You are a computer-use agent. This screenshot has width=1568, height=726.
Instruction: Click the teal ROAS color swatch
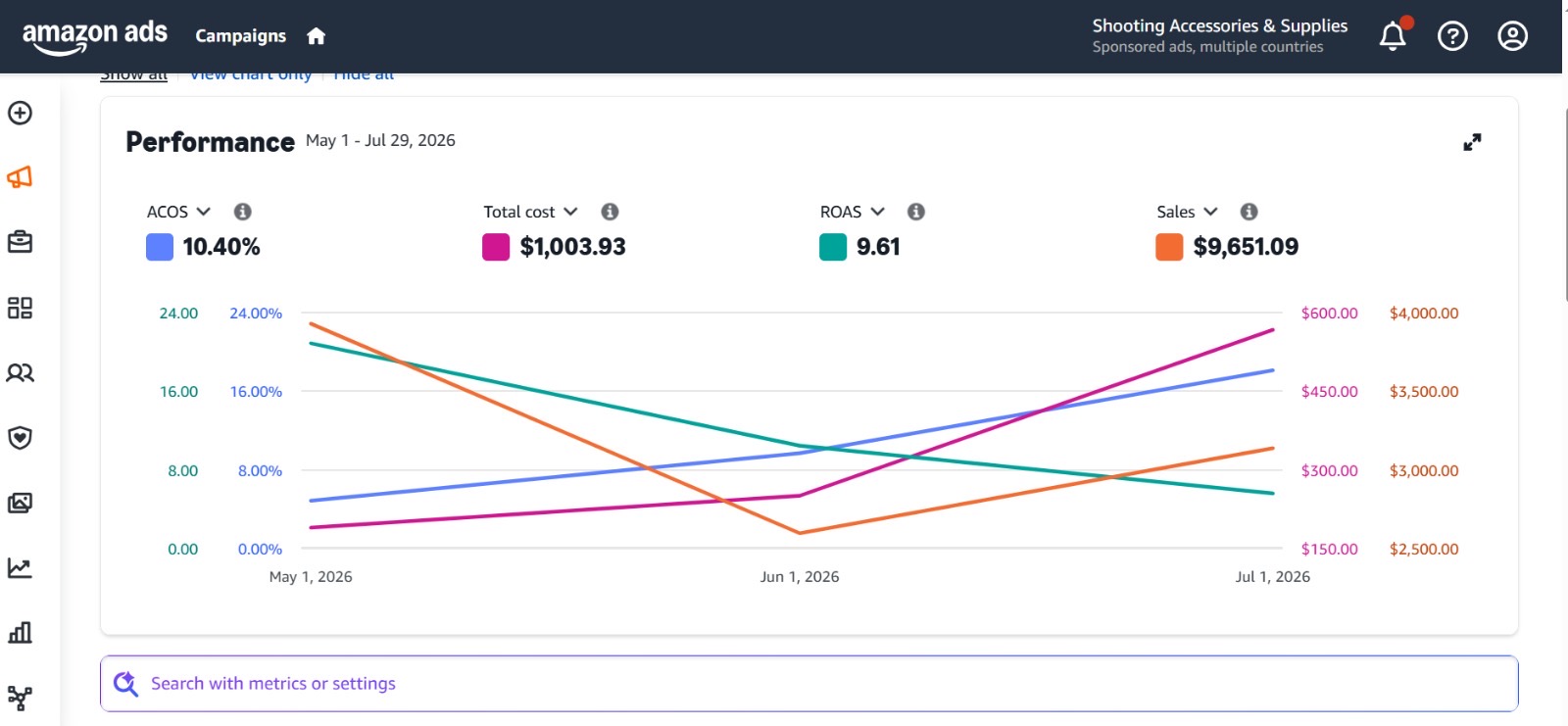tap(833, 247)
